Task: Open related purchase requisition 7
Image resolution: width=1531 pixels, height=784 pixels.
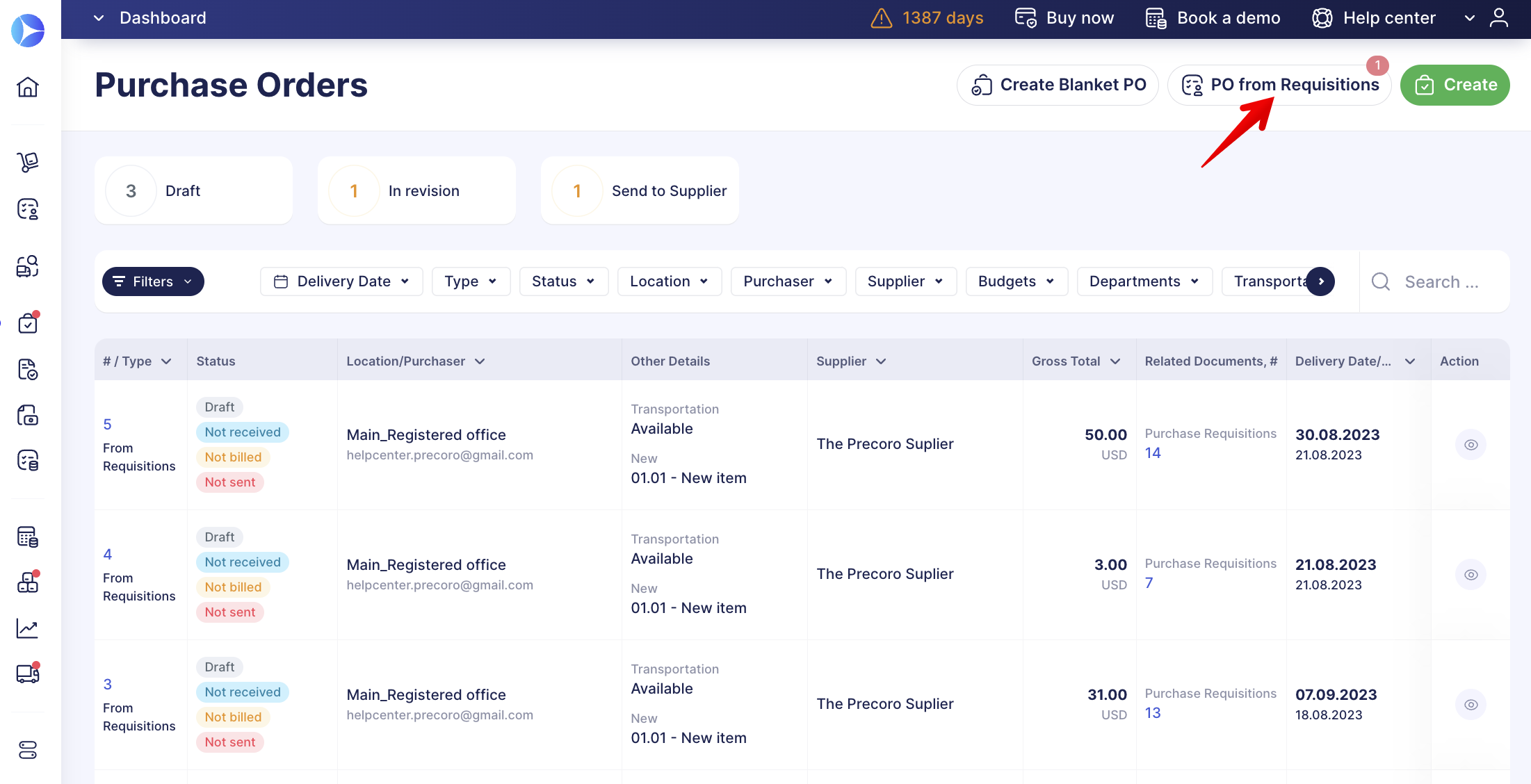Action: point(1149,583)
